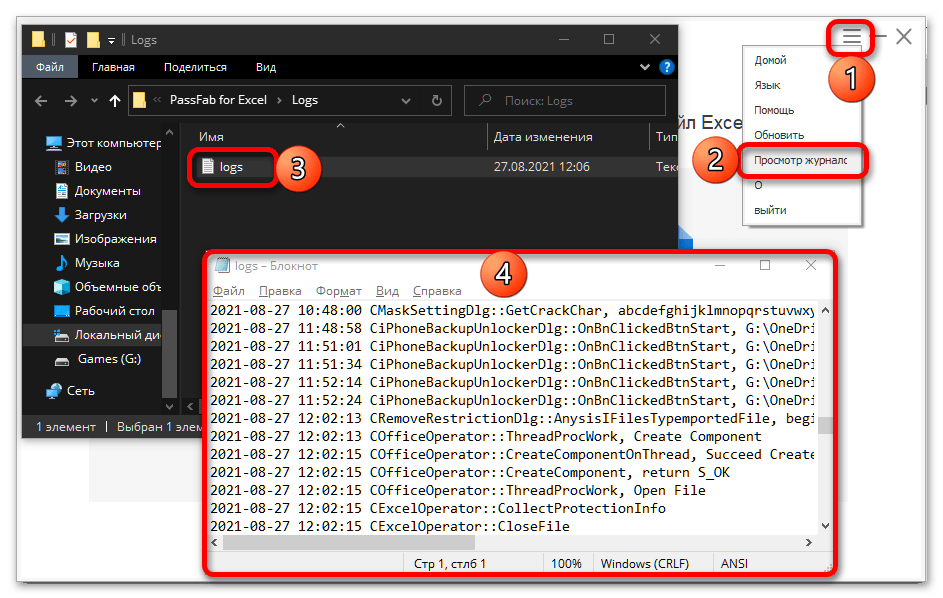943x598 pixels.
Task: Open Explorer help question mark icon
Action: 666,67
